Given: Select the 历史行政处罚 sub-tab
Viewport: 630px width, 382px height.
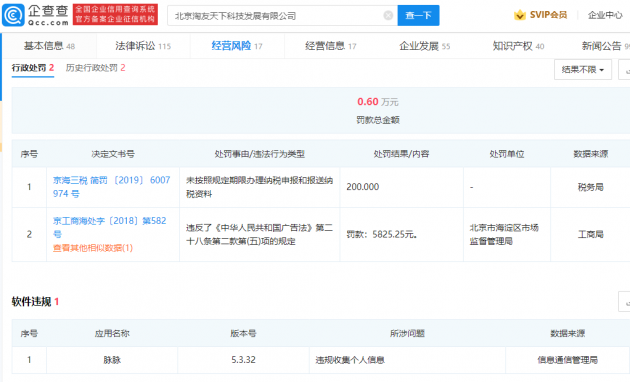Looking at the screenshot, I should [95, 68].
